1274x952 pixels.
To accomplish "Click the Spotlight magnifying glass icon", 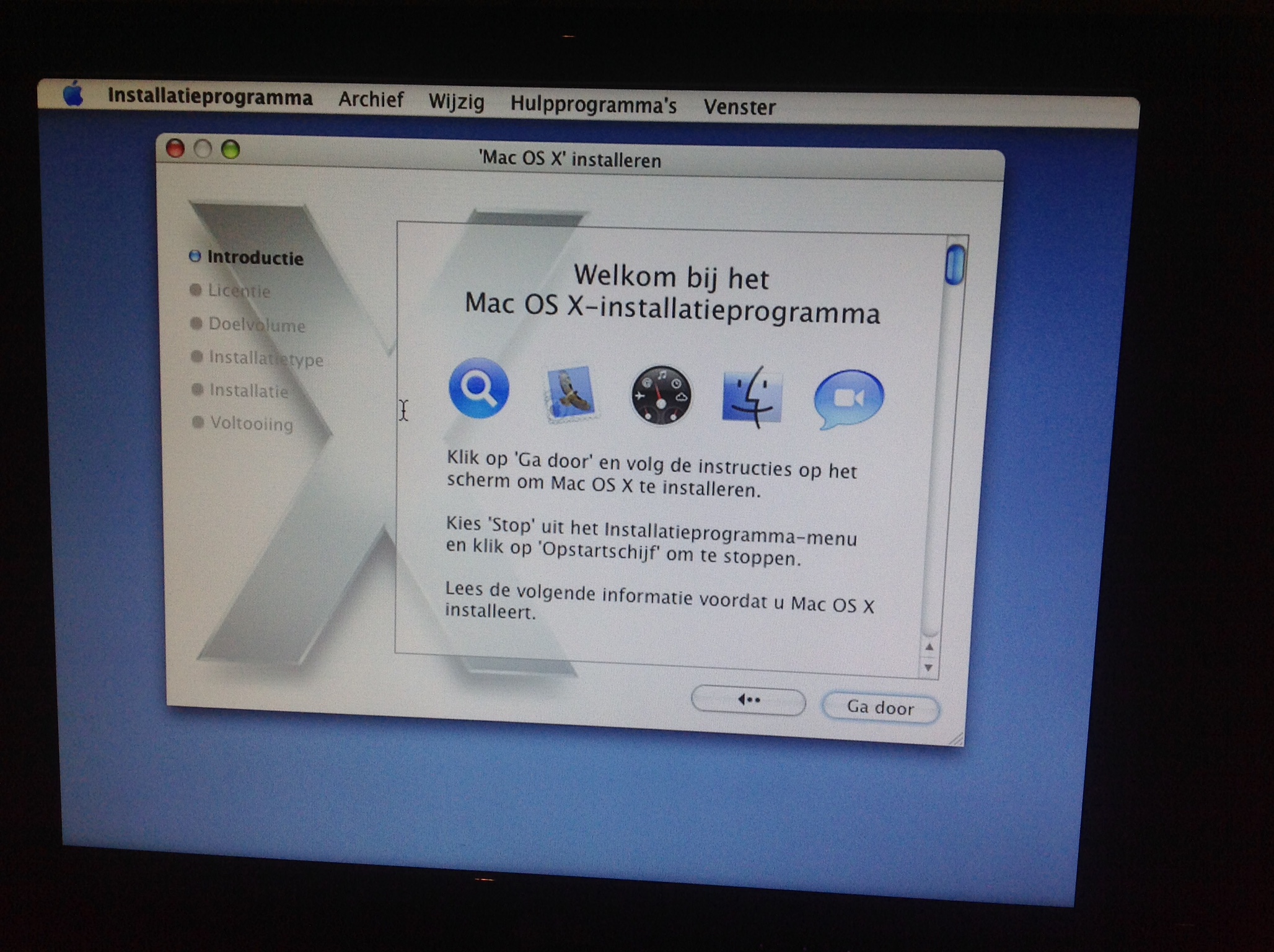I will 479,389.
